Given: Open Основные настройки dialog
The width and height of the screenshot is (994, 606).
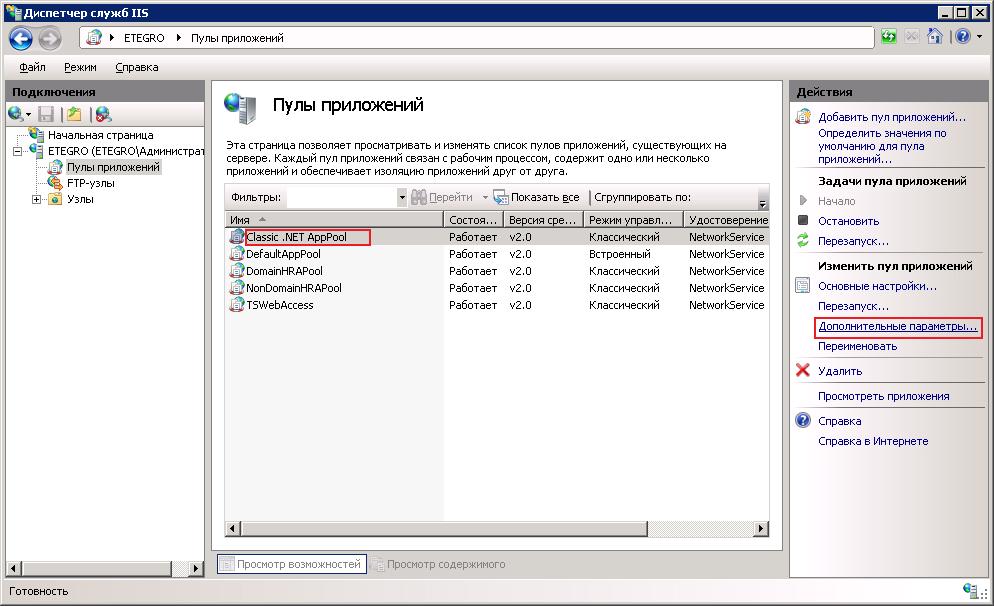Looking at the screenshot, I should pos(877,287).
